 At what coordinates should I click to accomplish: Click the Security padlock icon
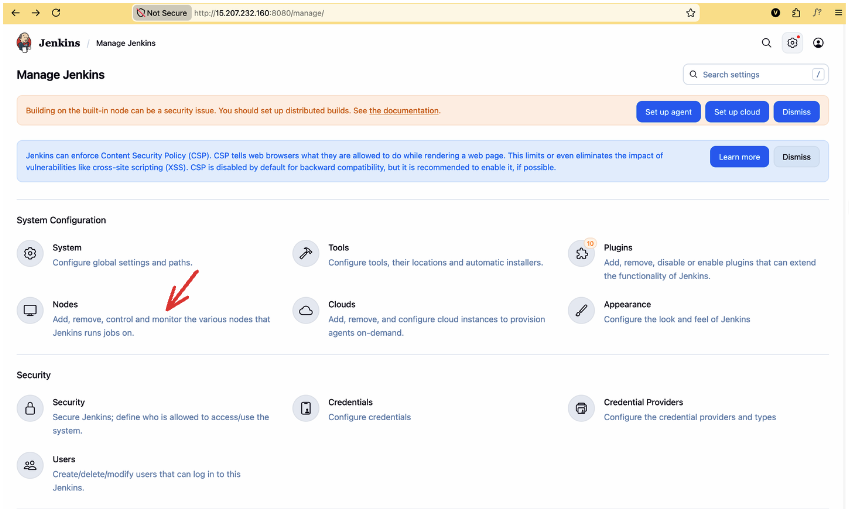click(x=30, y=408)
